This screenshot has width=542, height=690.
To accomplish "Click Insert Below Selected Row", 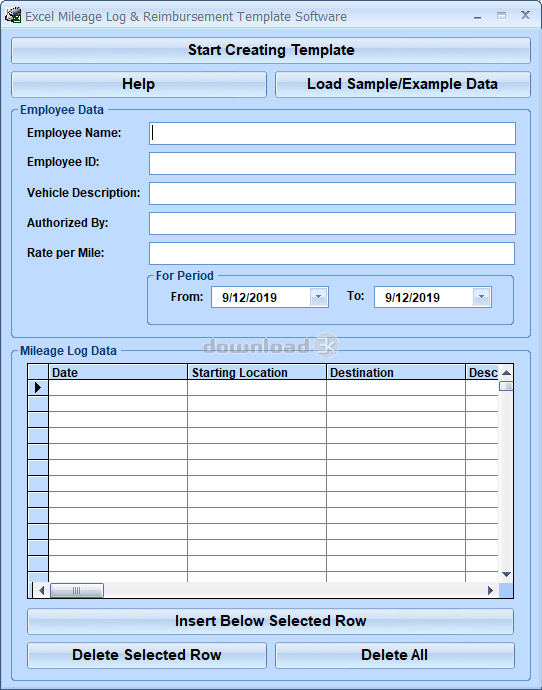I will (x=271, y=621).
